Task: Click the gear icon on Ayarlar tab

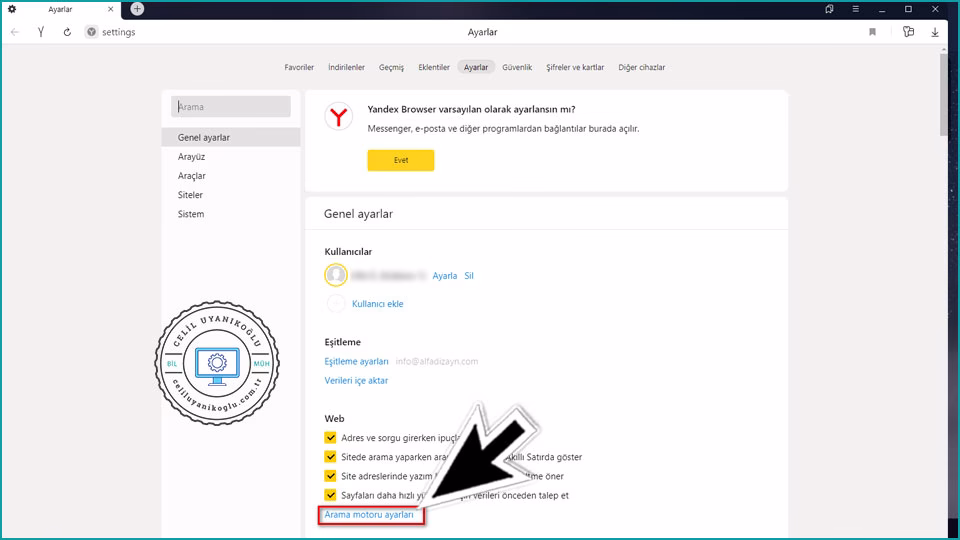Action: (12, 9)
